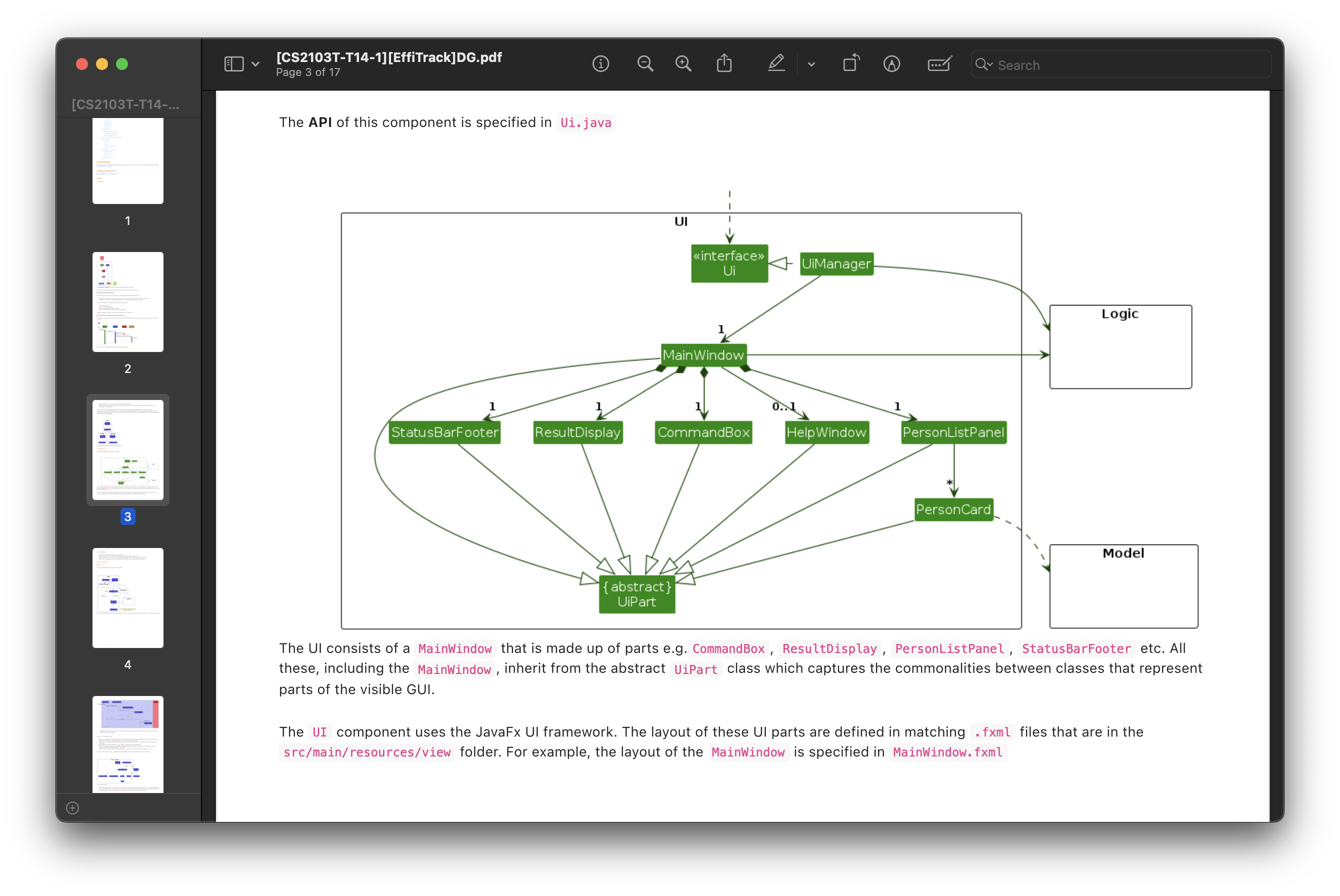
Task: Select the highlight pen tool
Action: (x=776, y=63)
